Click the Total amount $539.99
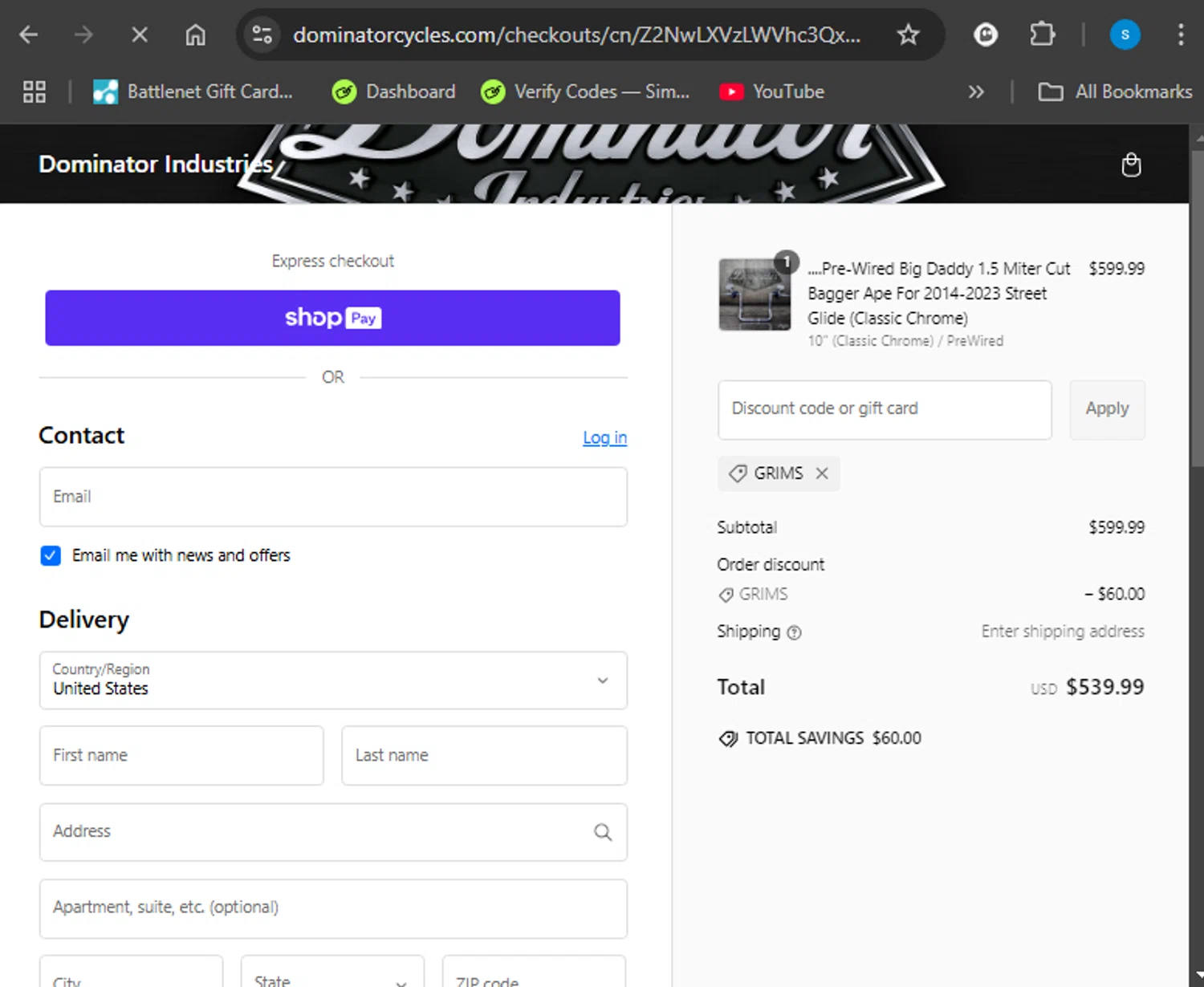 click(1104, 687)
